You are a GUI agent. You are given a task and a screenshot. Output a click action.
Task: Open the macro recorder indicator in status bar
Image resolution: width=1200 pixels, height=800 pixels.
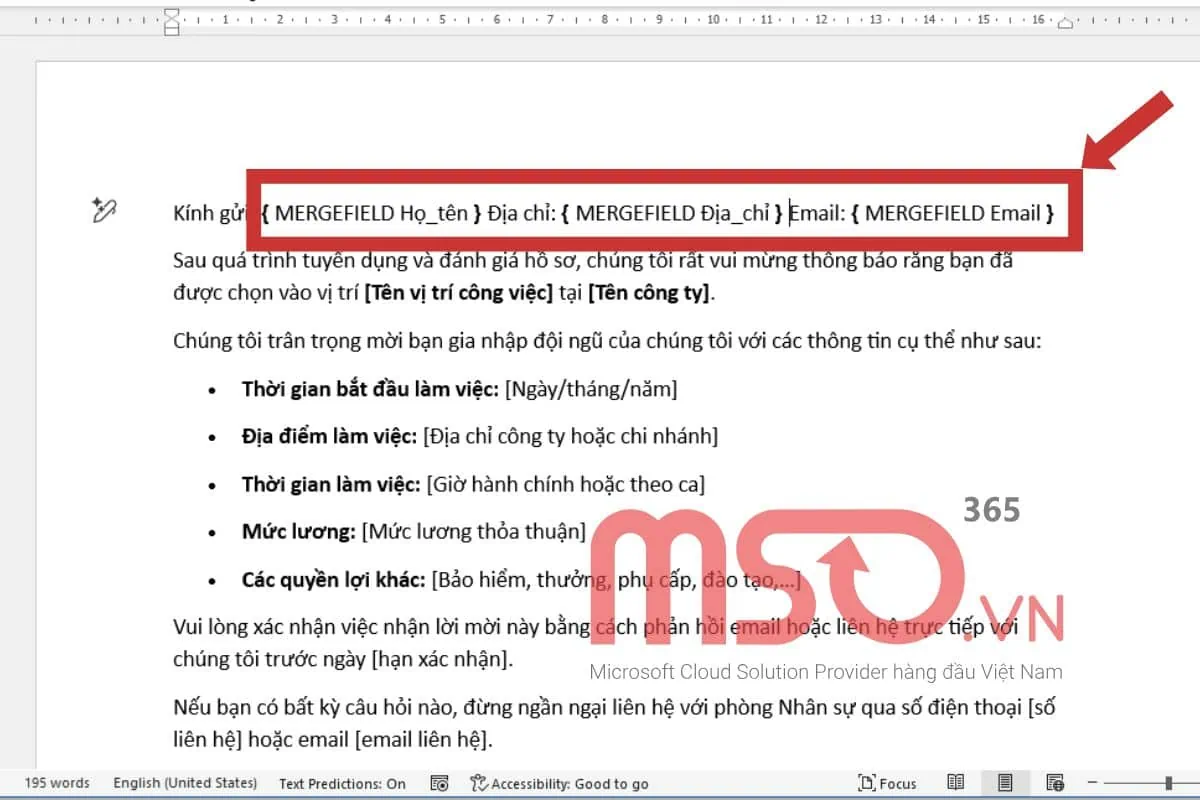(437, 784)
